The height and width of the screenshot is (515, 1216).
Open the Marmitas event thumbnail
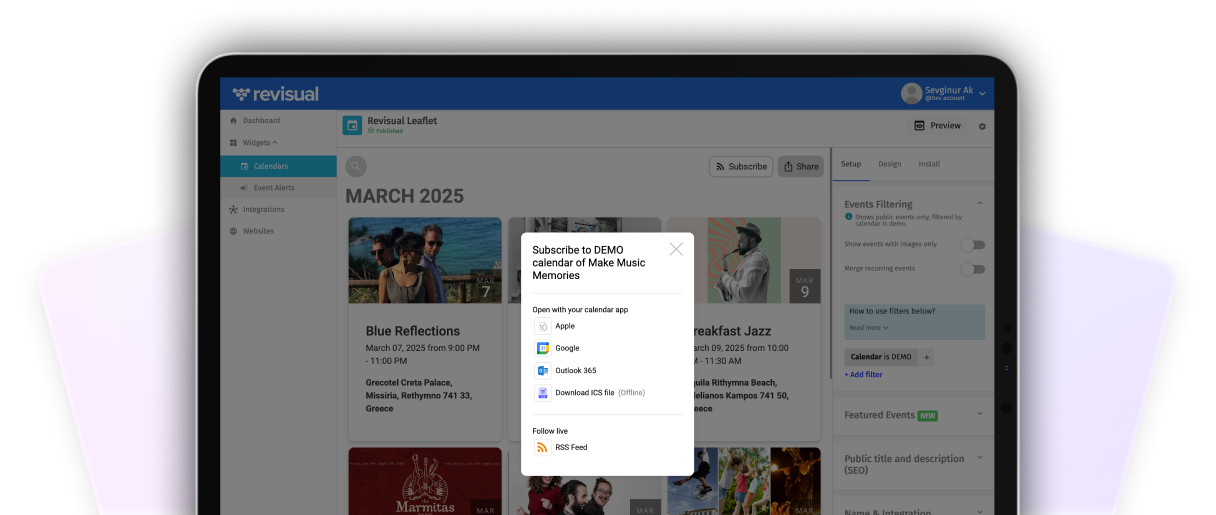pos(425,481)
